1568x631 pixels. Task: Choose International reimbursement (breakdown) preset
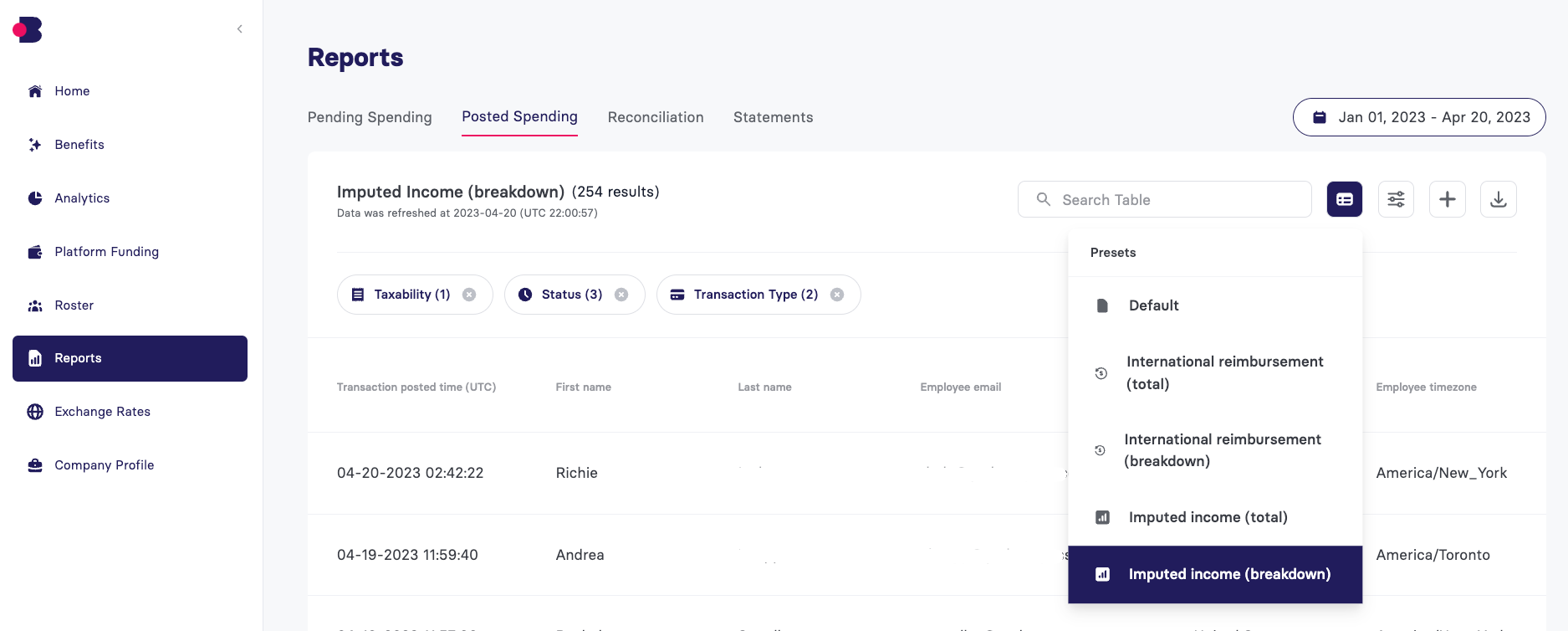pos(1215,450)
